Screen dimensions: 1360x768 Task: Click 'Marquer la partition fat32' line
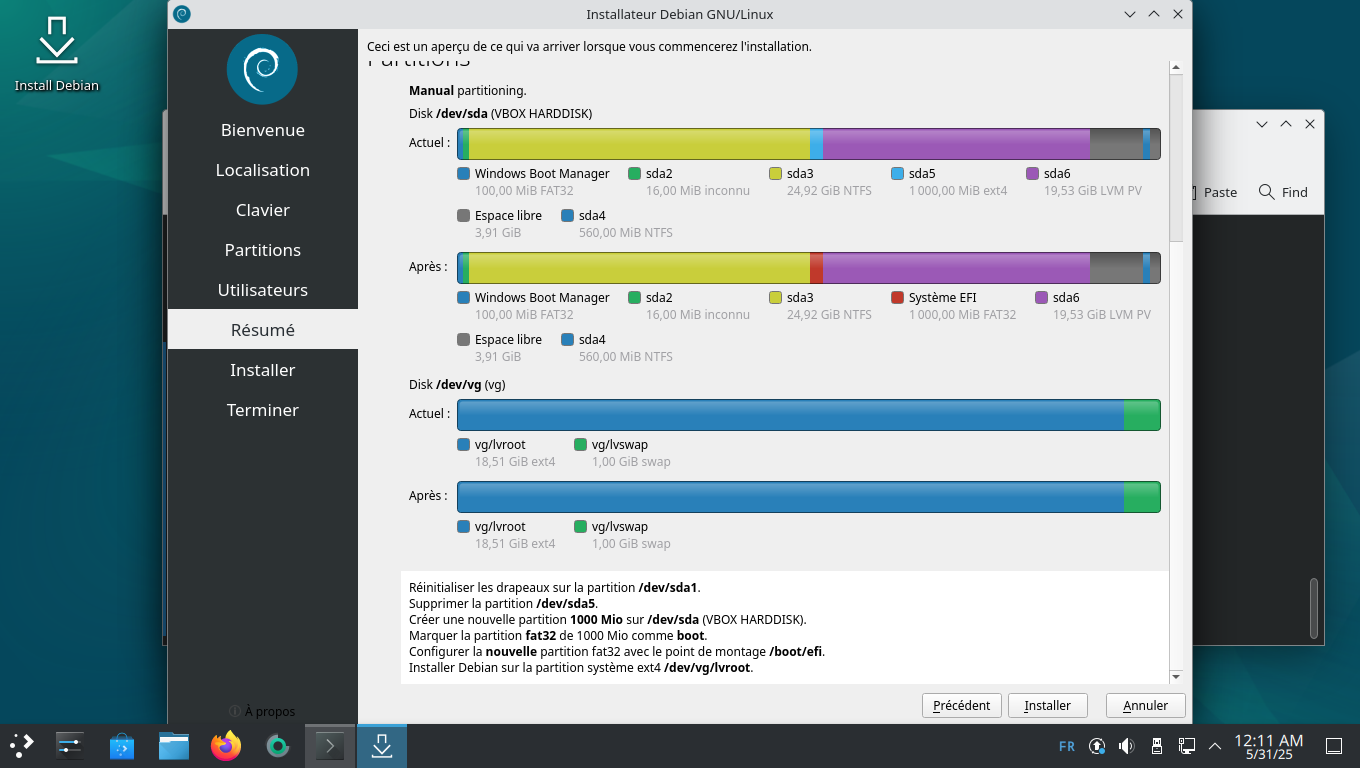pyautogui.click(x=558, y=636)
